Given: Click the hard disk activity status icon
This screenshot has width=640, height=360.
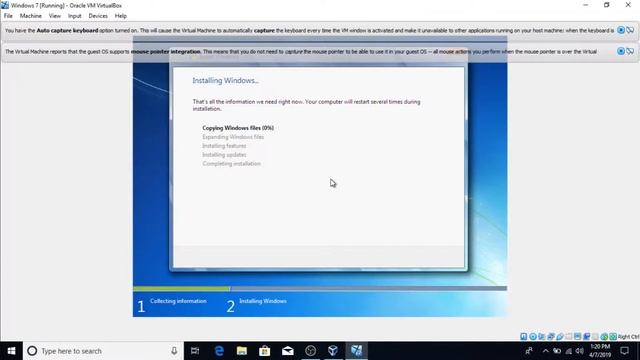Looking at the screenshot, I should click(523, 336).
